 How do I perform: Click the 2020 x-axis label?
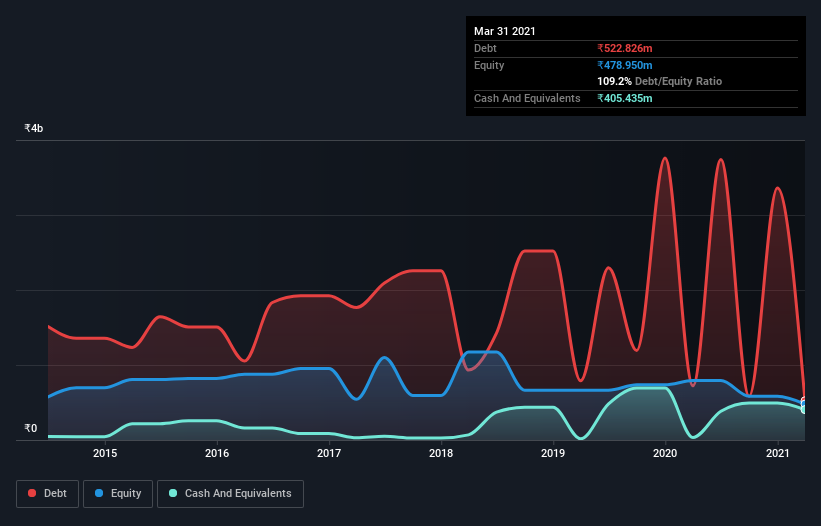665,453
